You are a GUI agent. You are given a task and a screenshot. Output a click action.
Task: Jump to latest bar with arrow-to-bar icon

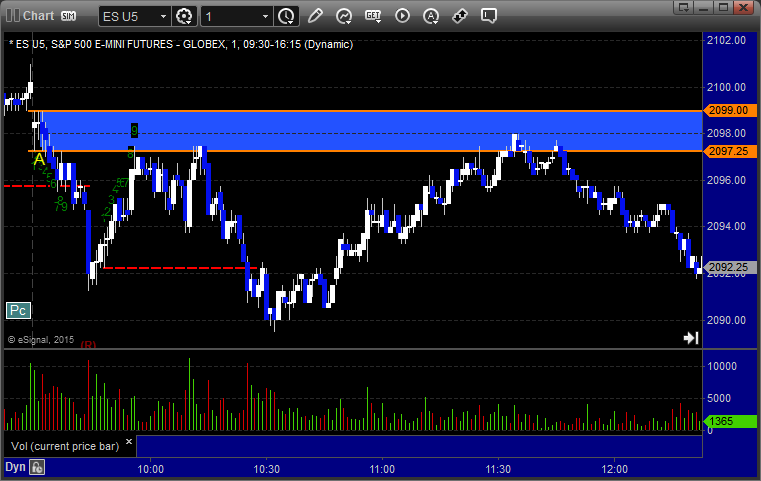691,338
